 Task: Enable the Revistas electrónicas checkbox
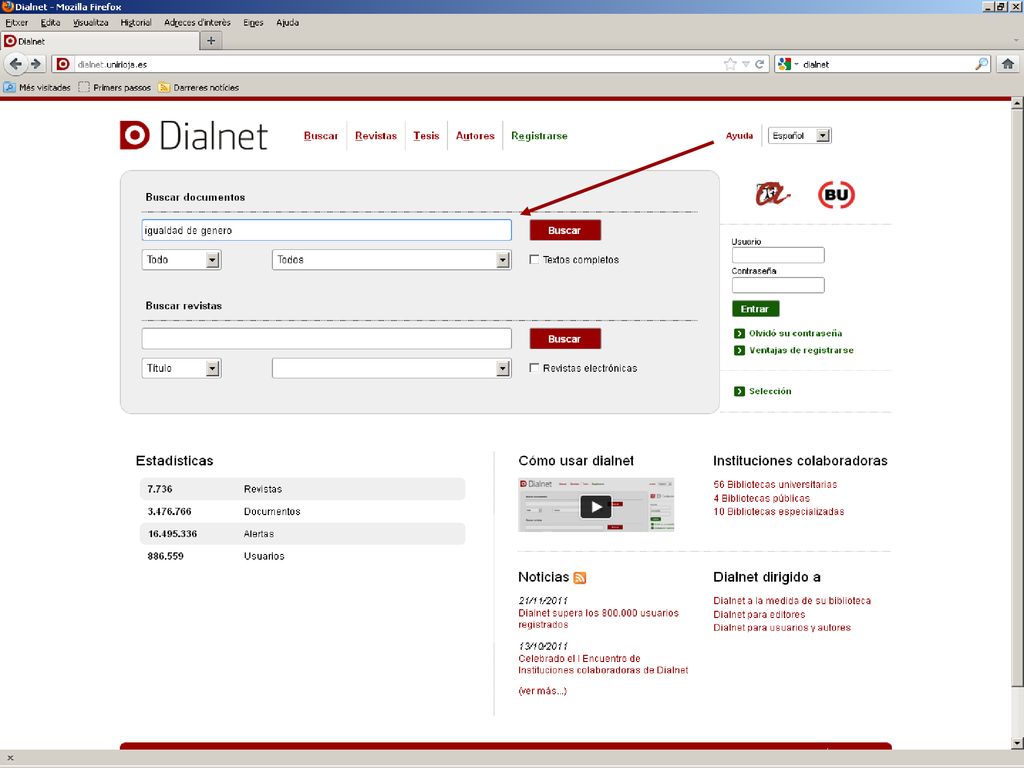534,368
